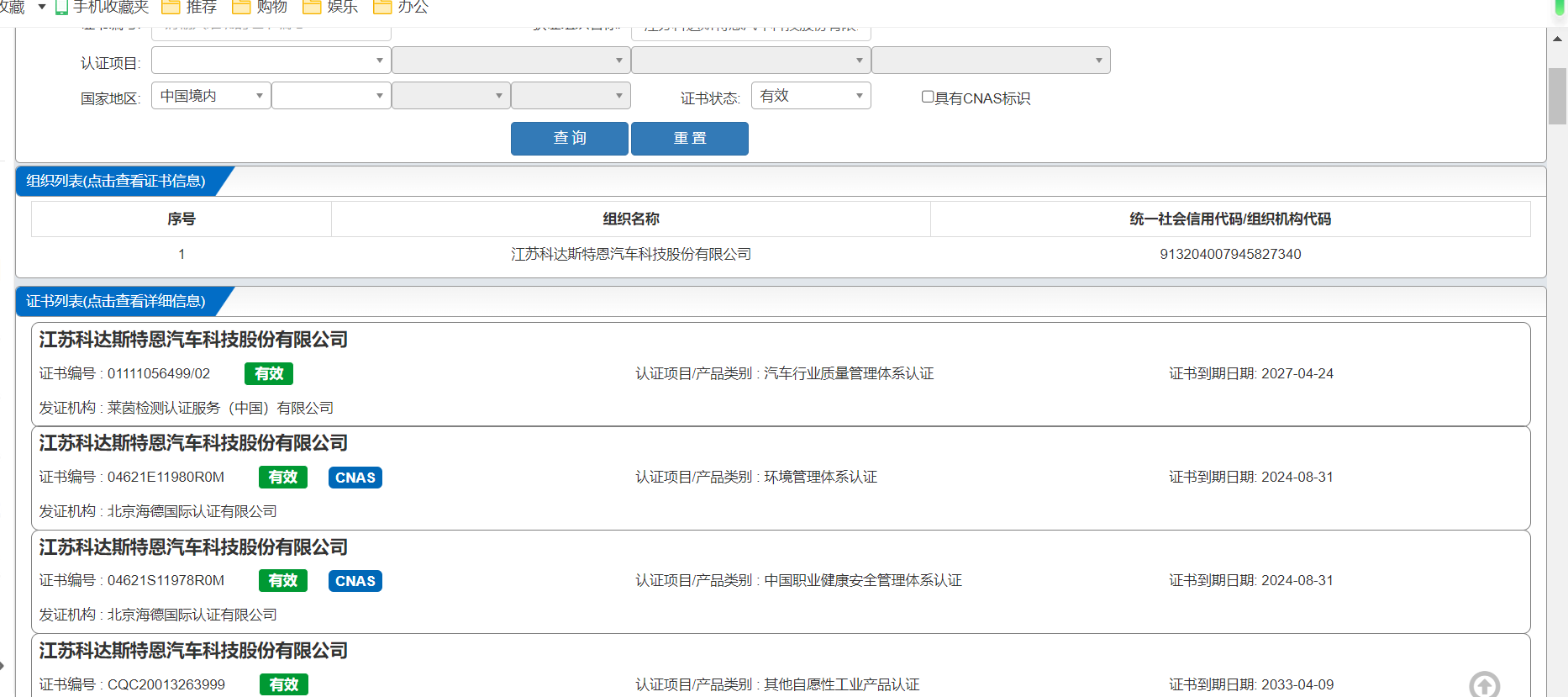
Task: Open organization row 江苏科达斯特恩汽车科技股份有限公司
Action: [781, 254]
